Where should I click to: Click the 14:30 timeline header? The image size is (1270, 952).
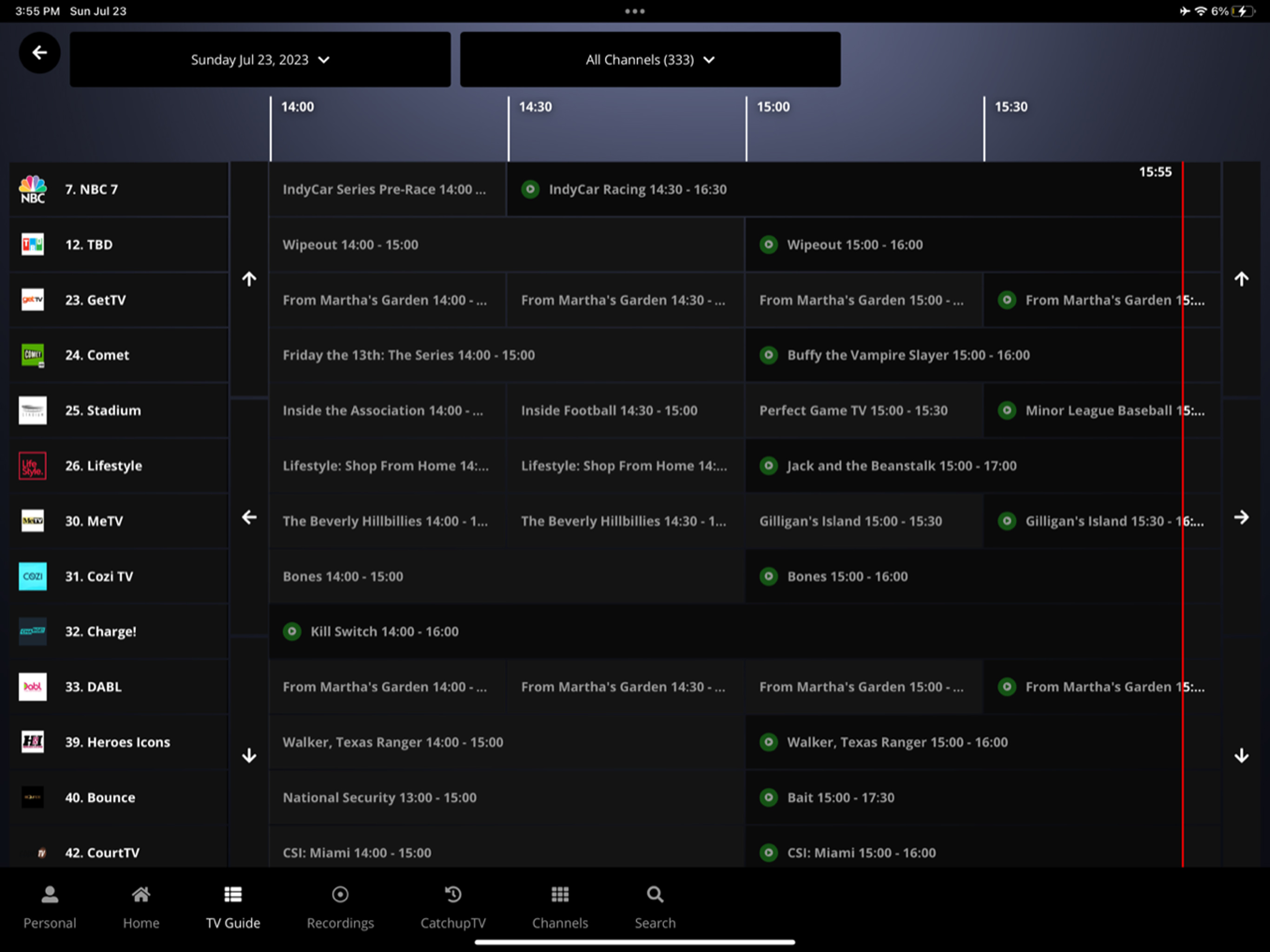(x=535, y=107)
